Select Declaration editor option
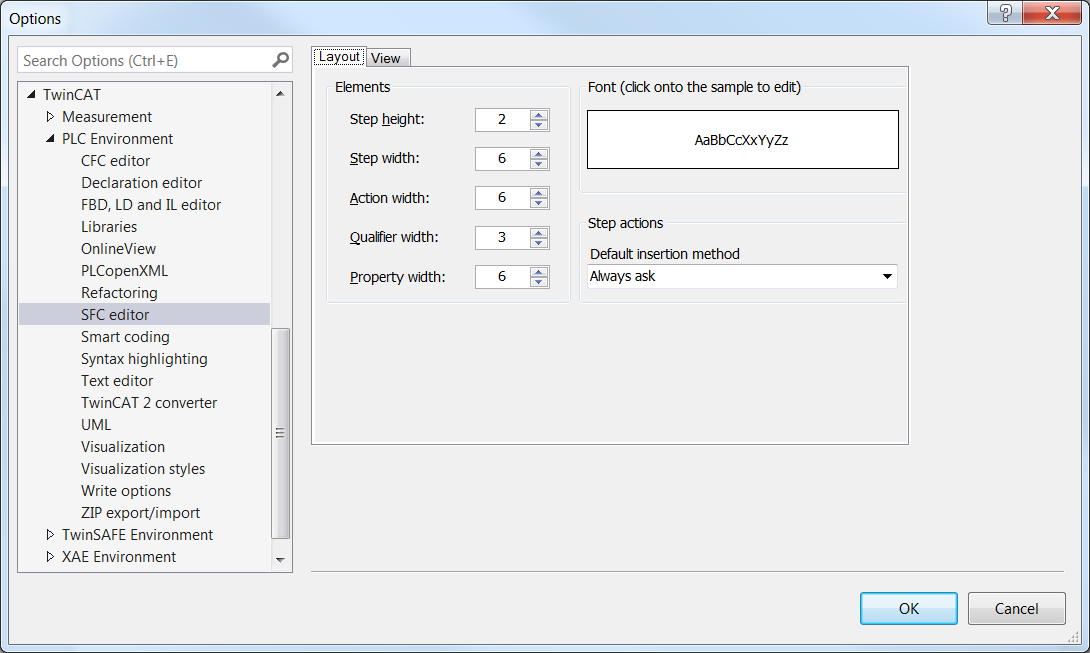Viewport: 1090px width, 653px height. pos(142,183)
